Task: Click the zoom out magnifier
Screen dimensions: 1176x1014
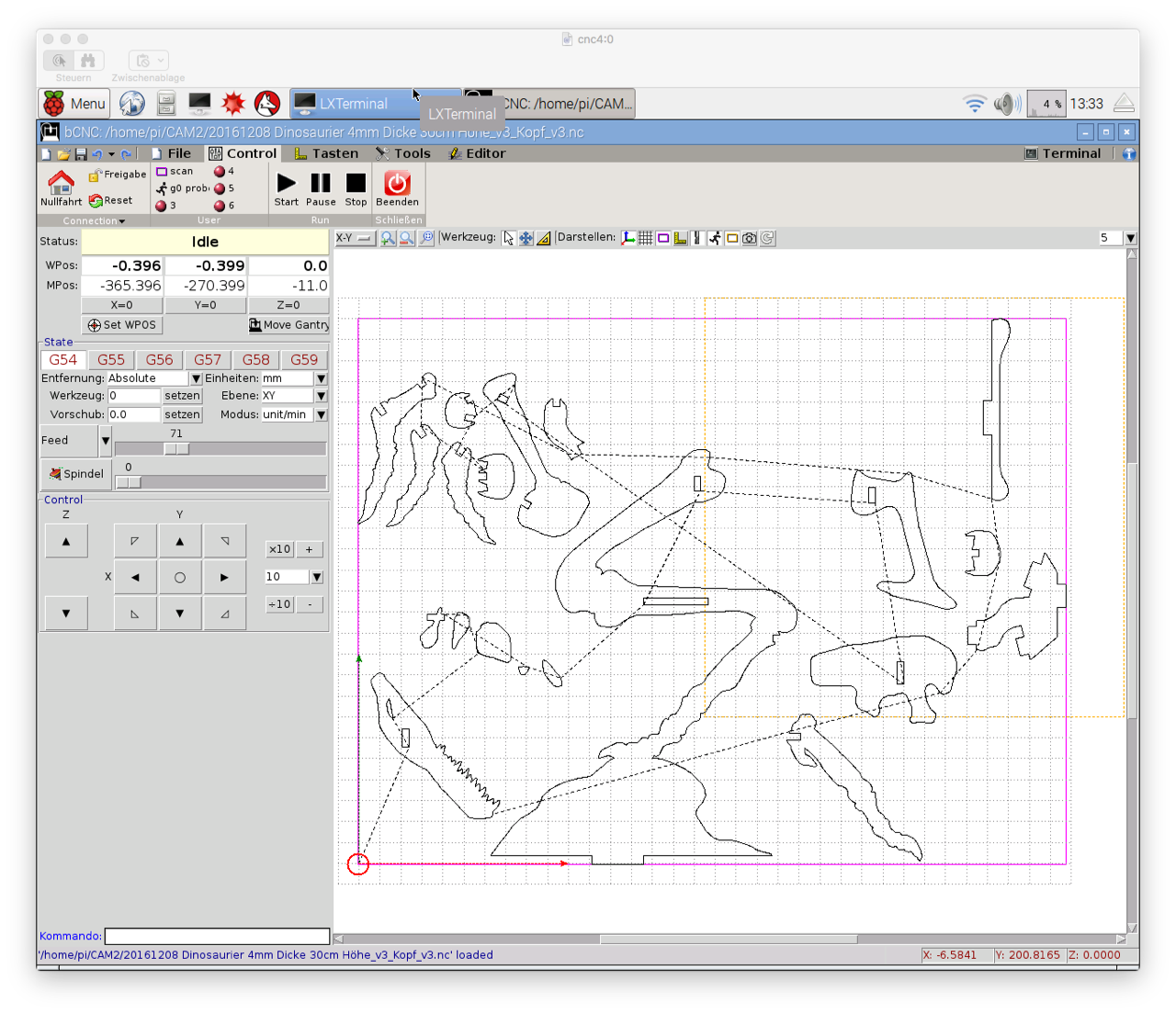Action: pyautogui.click(x=407, y=238)
